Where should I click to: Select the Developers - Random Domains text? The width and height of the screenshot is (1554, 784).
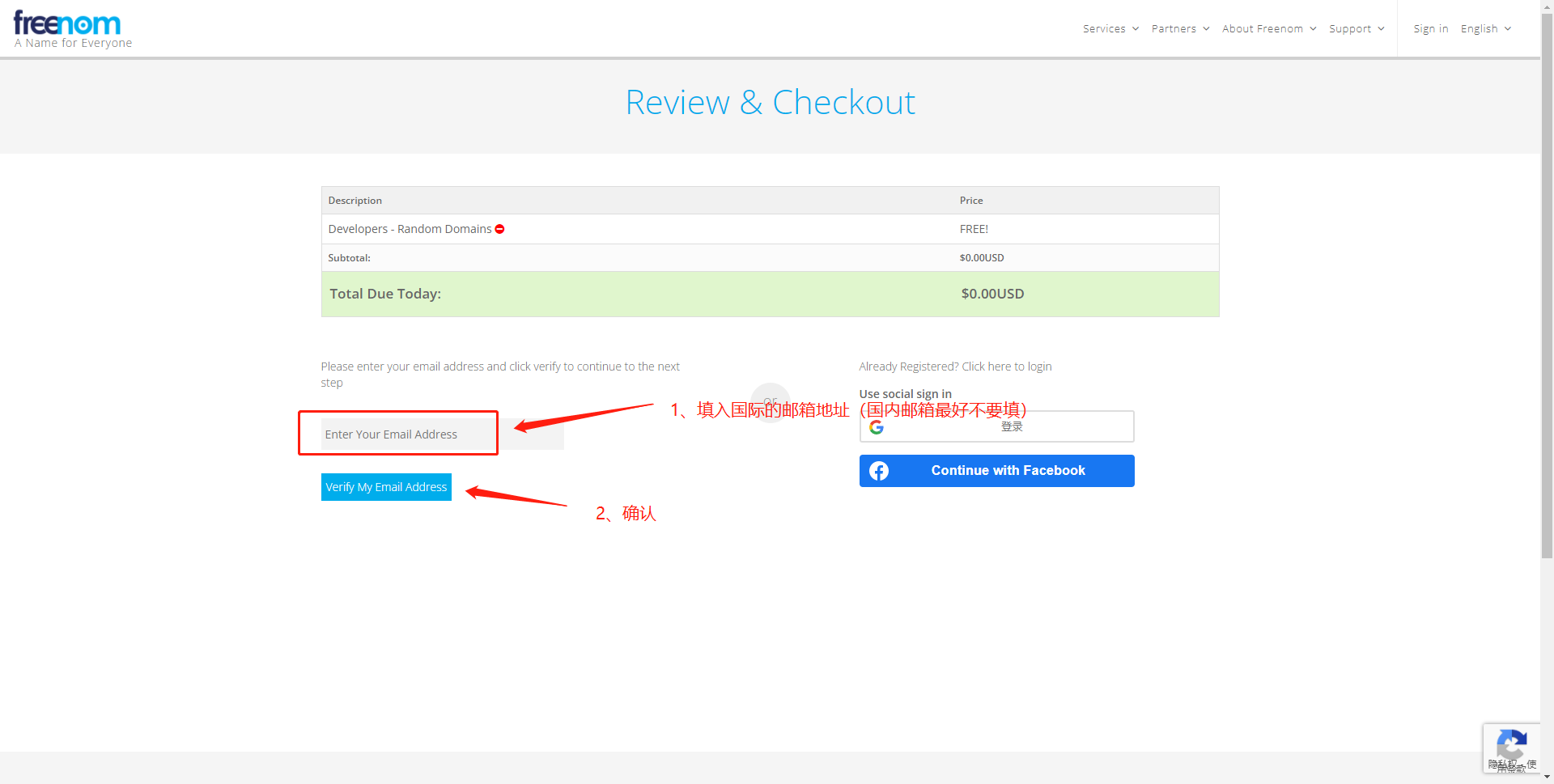pos(410,229)
